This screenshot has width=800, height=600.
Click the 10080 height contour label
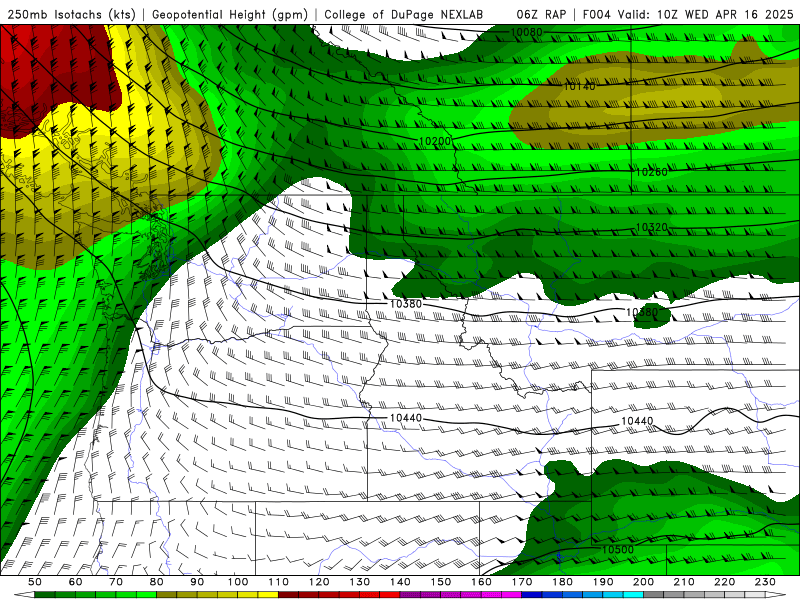click(x=527, y=33)
